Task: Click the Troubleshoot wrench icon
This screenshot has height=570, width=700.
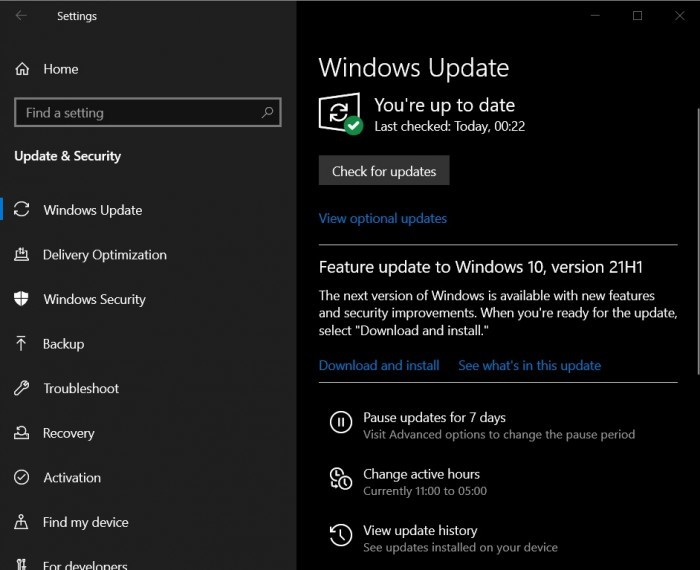Action: click(22, 388)
